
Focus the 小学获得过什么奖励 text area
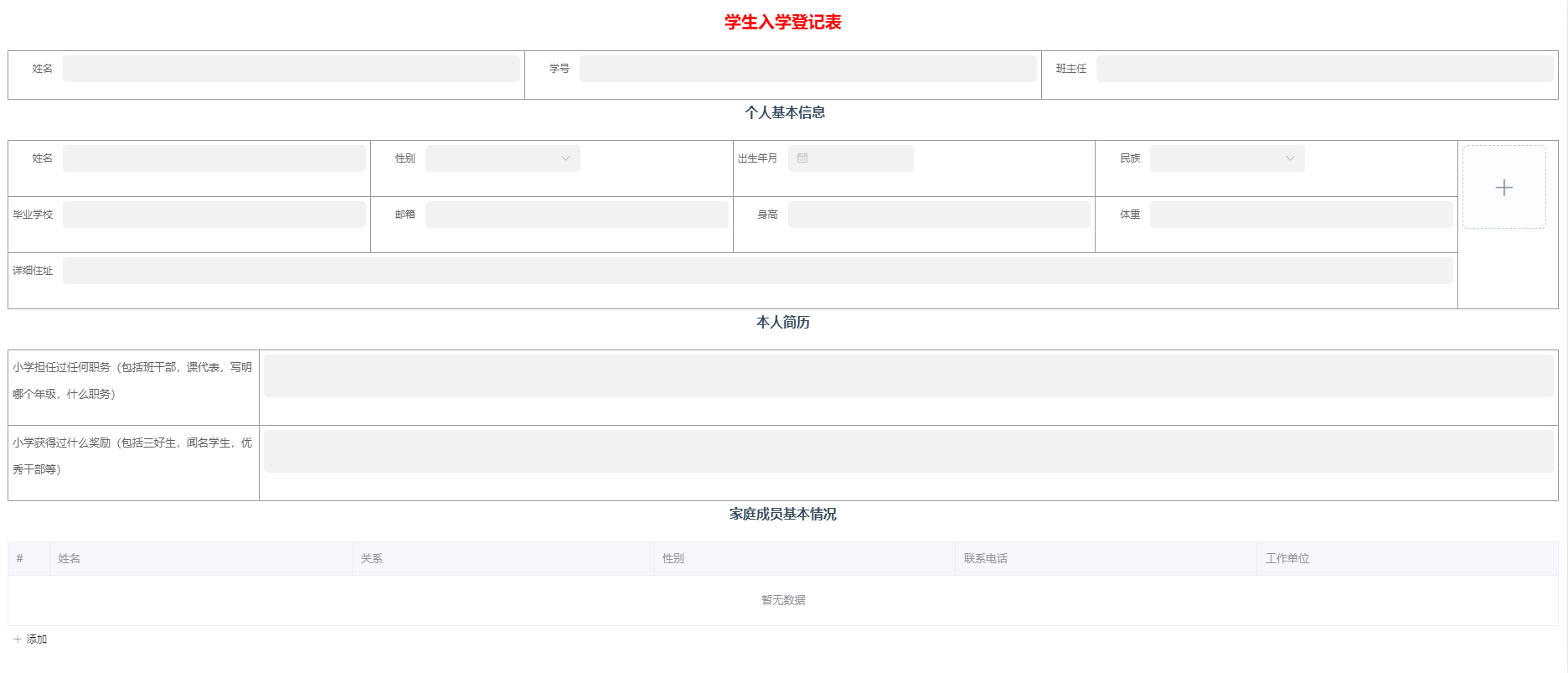pyautogui.click(x=908, y=452)
